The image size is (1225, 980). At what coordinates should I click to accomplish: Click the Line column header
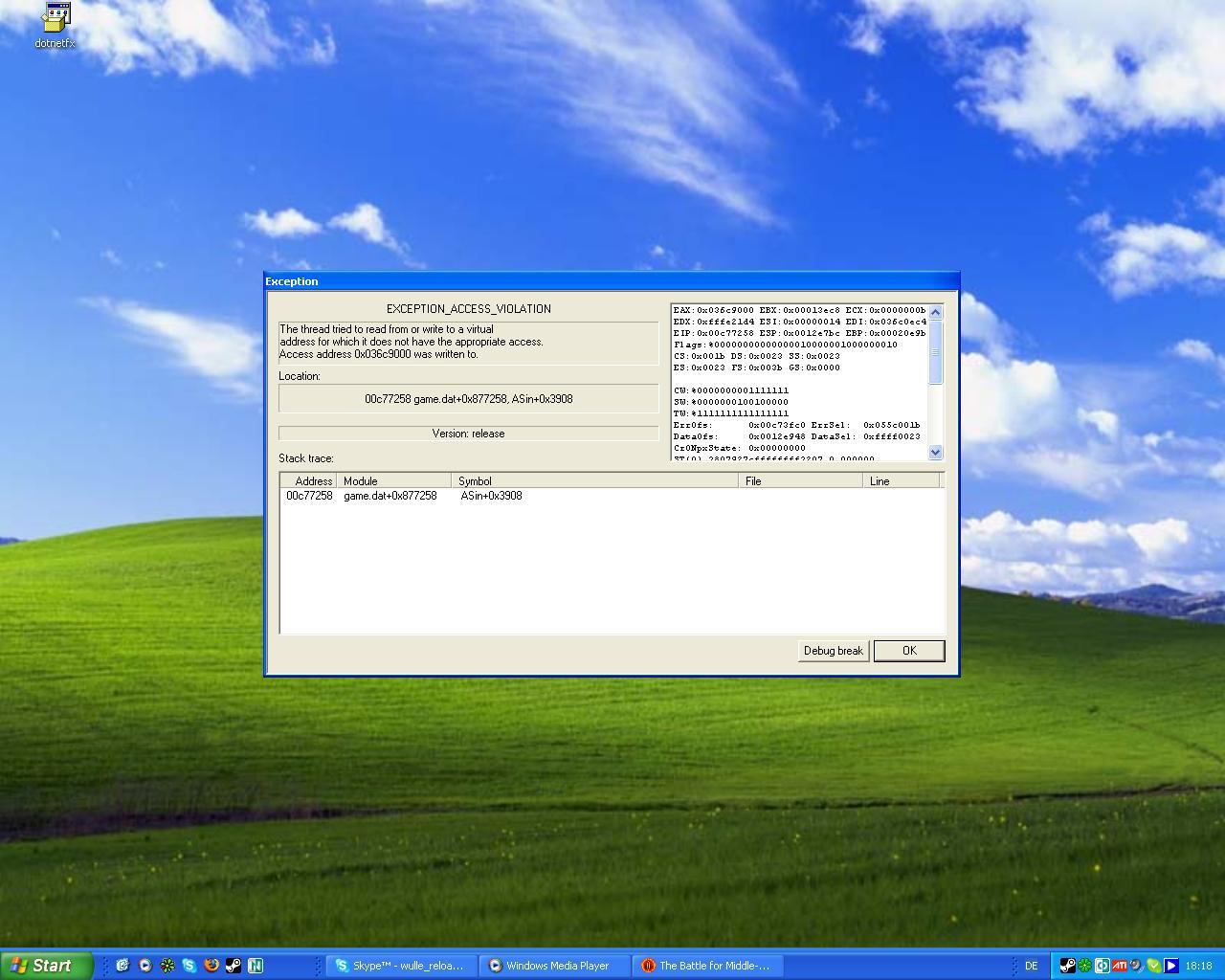[x=902, y=480]
